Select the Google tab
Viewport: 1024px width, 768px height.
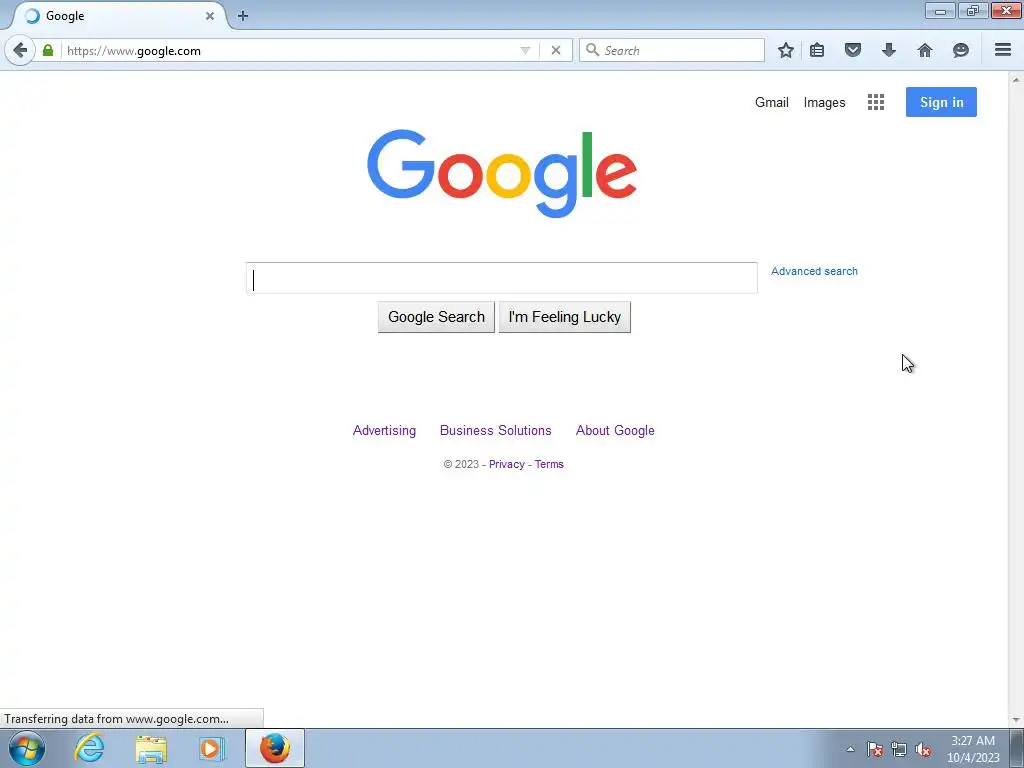point(118,16)
